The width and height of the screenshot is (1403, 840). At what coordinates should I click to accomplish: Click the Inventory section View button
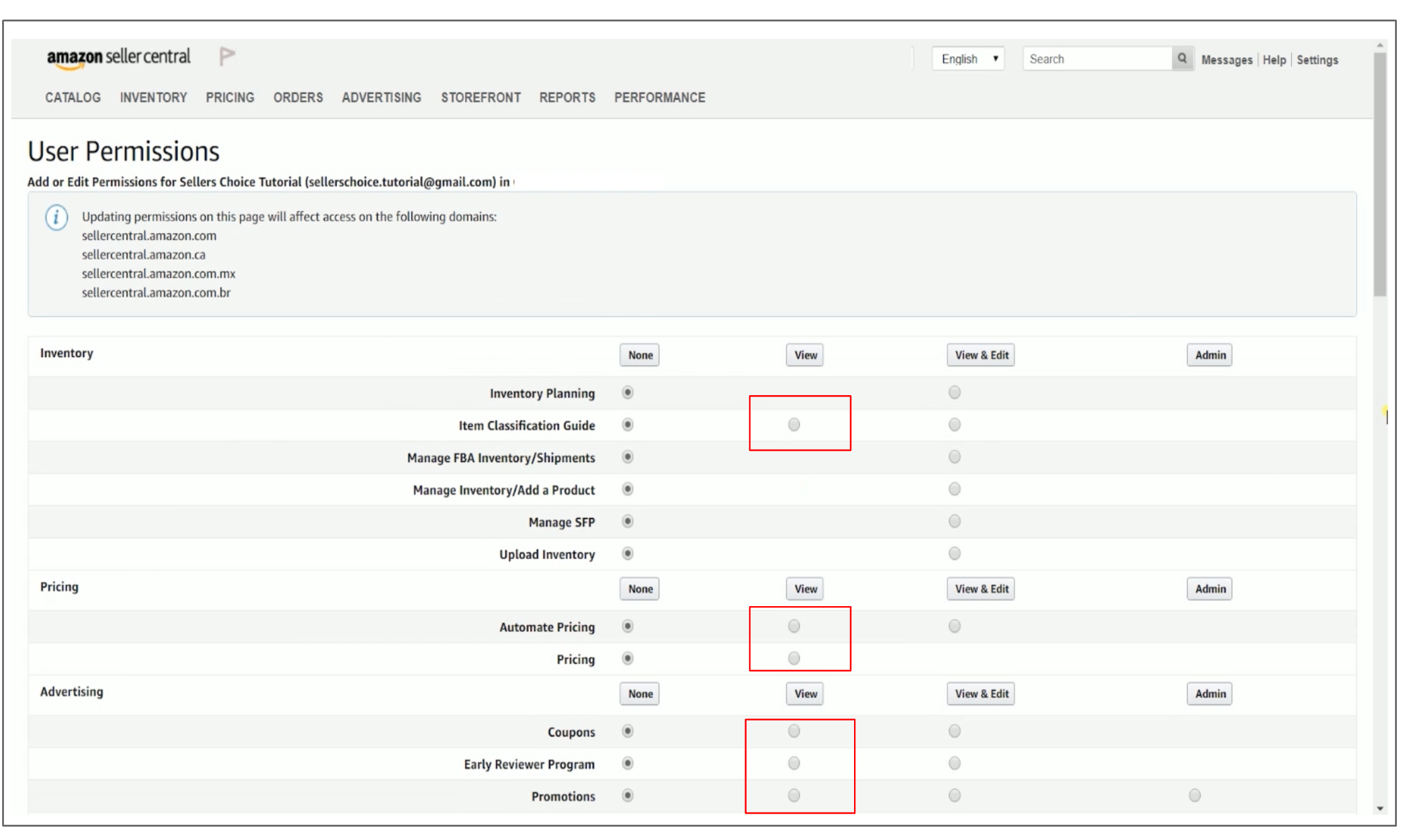(x=805, y=355)
